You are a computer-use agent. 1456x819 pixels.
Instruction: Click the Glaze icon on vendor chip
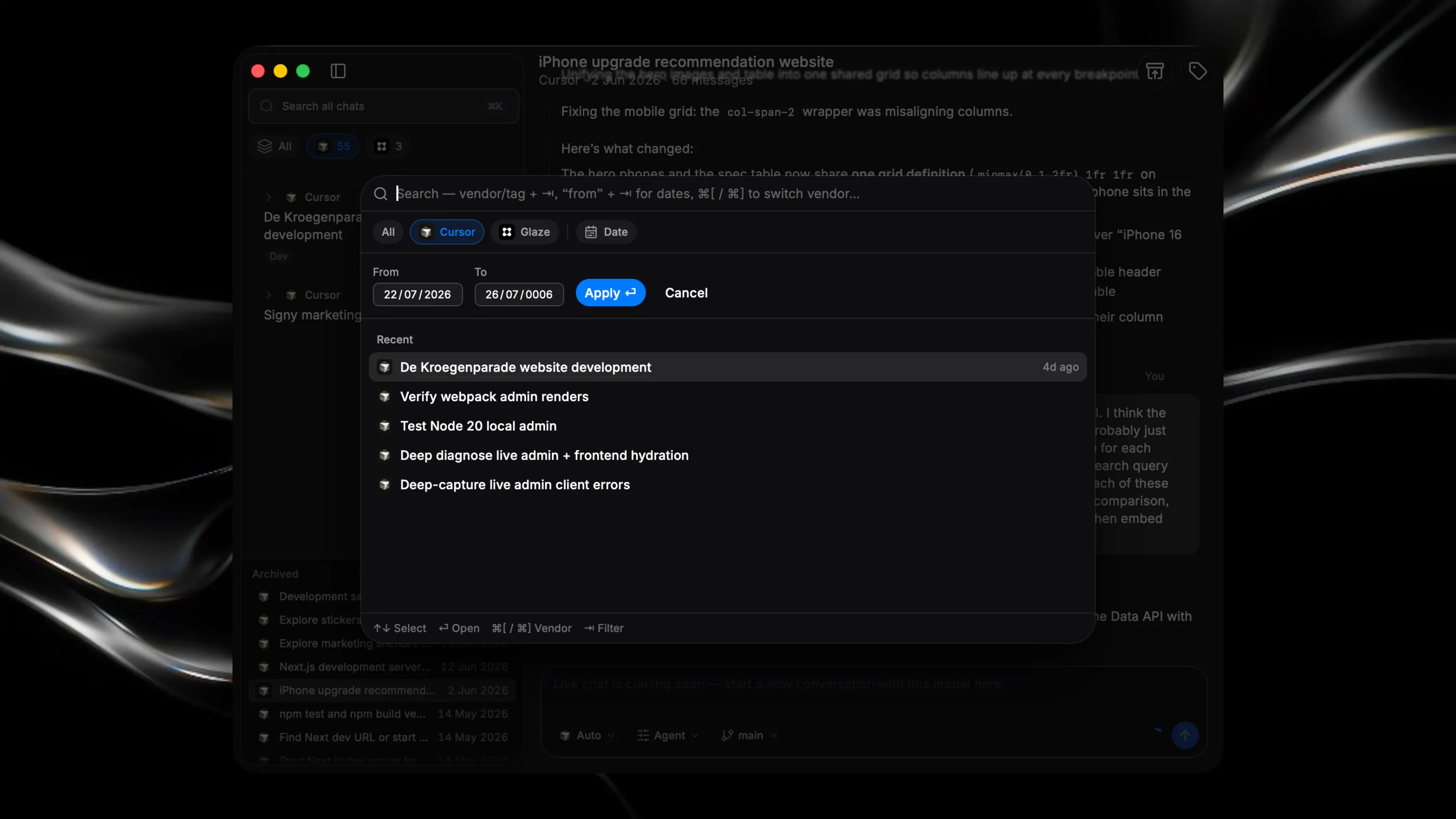[x=507, y=233]
